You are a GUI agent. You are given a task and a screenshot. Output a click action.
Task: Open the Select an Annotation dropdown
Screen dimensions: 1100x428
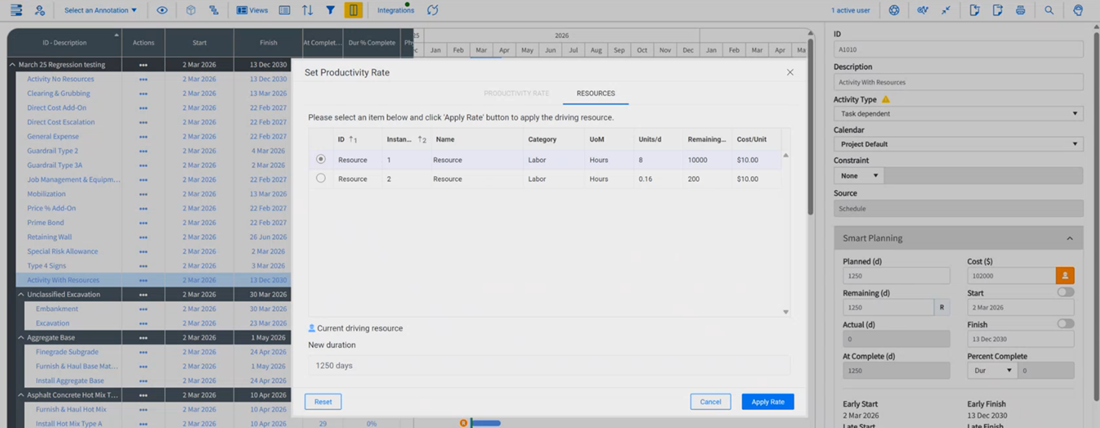click(x=100, y=11)
